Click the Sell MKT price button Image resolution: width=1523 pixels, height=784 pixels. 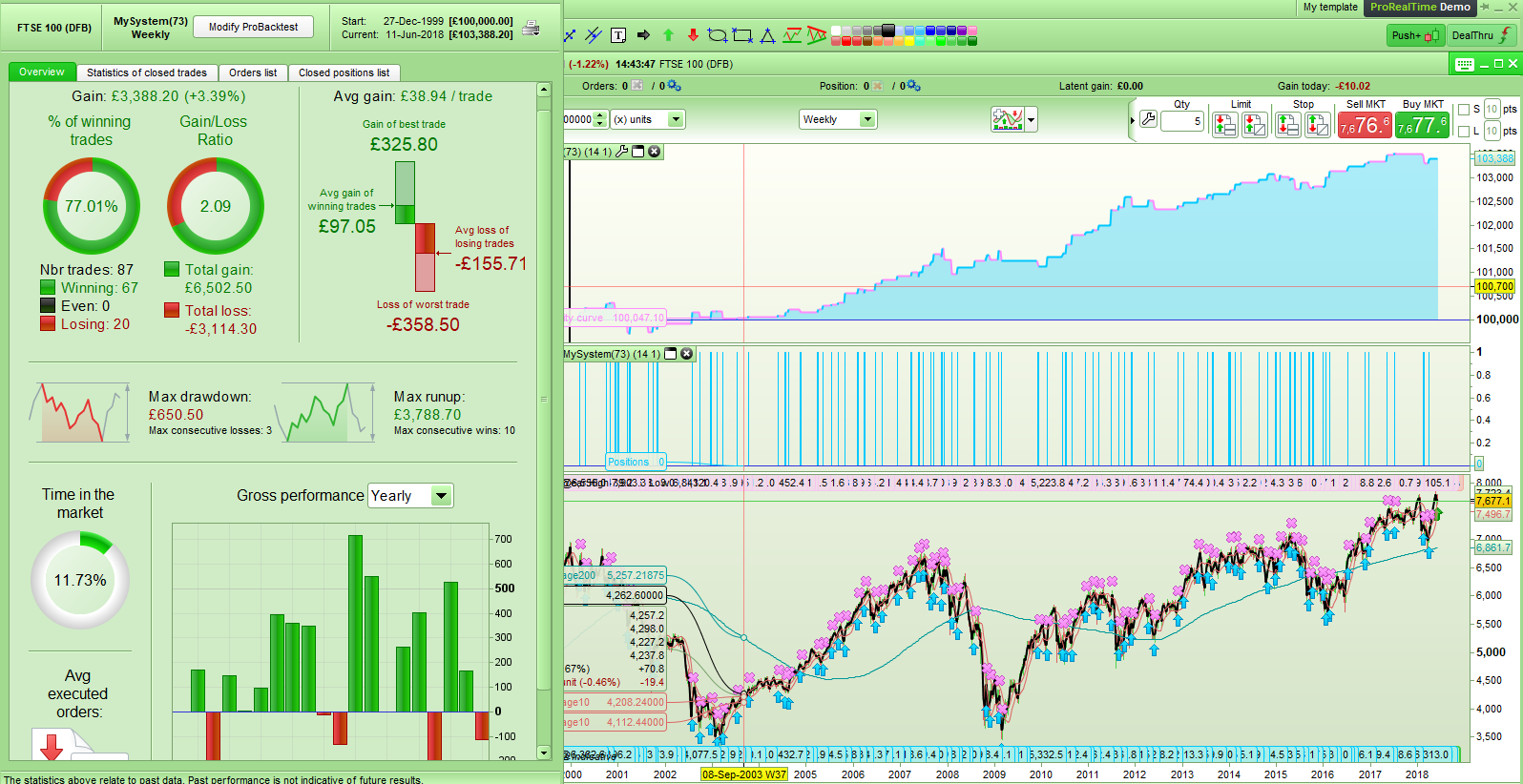click(x=1365, y=125)
